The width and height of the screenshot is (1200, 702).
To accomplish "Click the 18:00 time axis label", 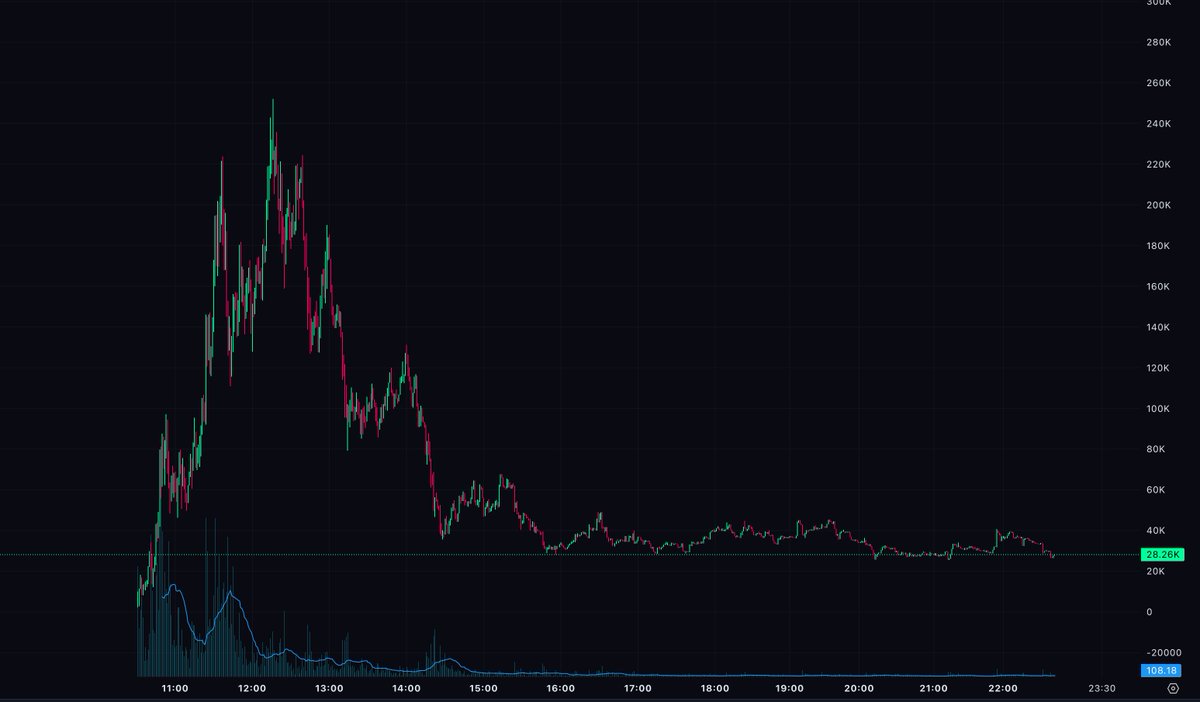I will (x=714, y=689).
